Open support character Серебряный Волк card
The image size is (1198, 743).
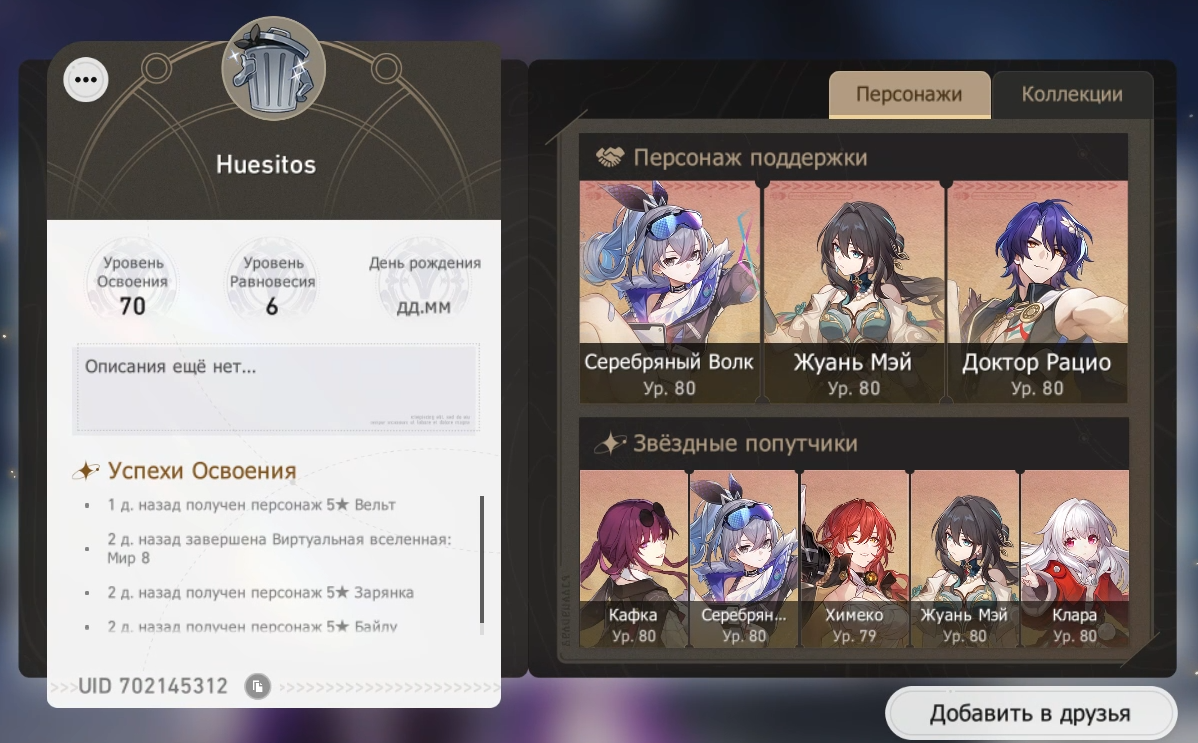pos(669,291)
